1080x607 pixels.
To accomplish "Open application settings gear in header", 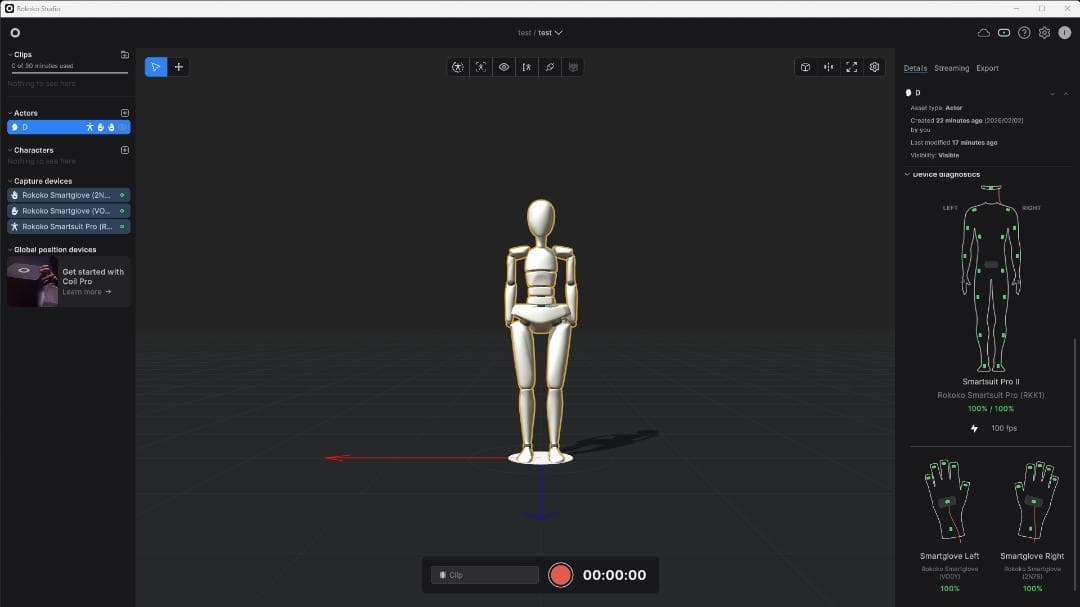I will 1044,32.
